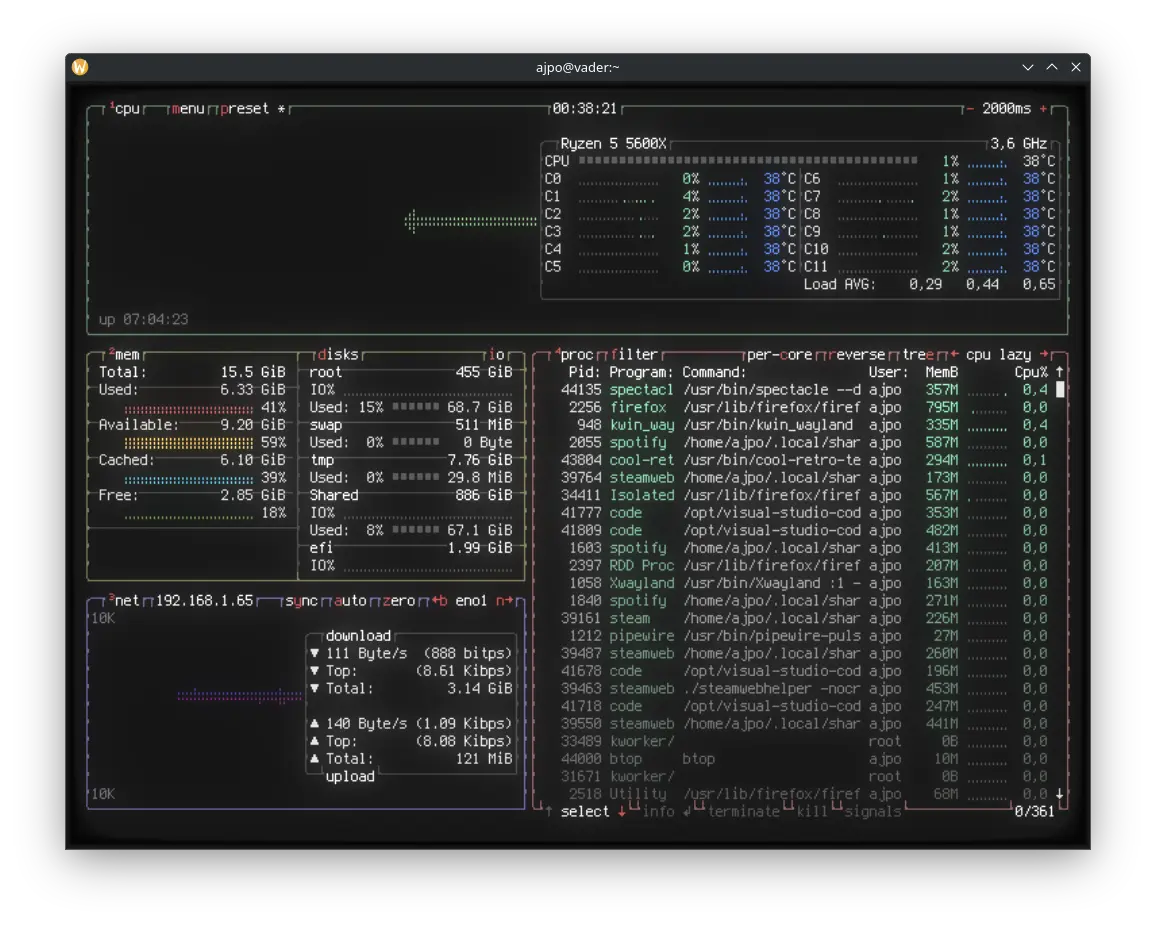
Task: Click the Command: column header
Action: click(714, 372)
